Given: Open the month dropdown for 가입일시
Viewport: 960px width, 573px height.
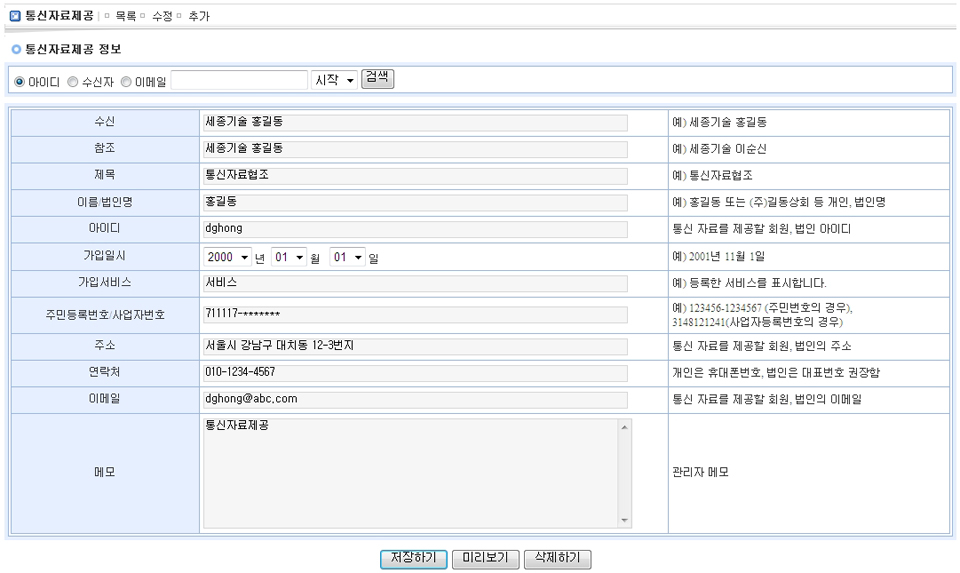Looking at the screenshot, I should (x=288, y=257).
